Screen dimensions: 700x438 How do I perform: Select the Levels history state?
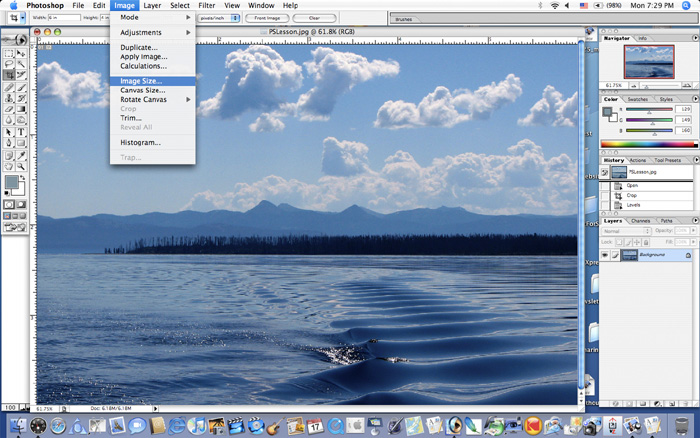(650, 205)
